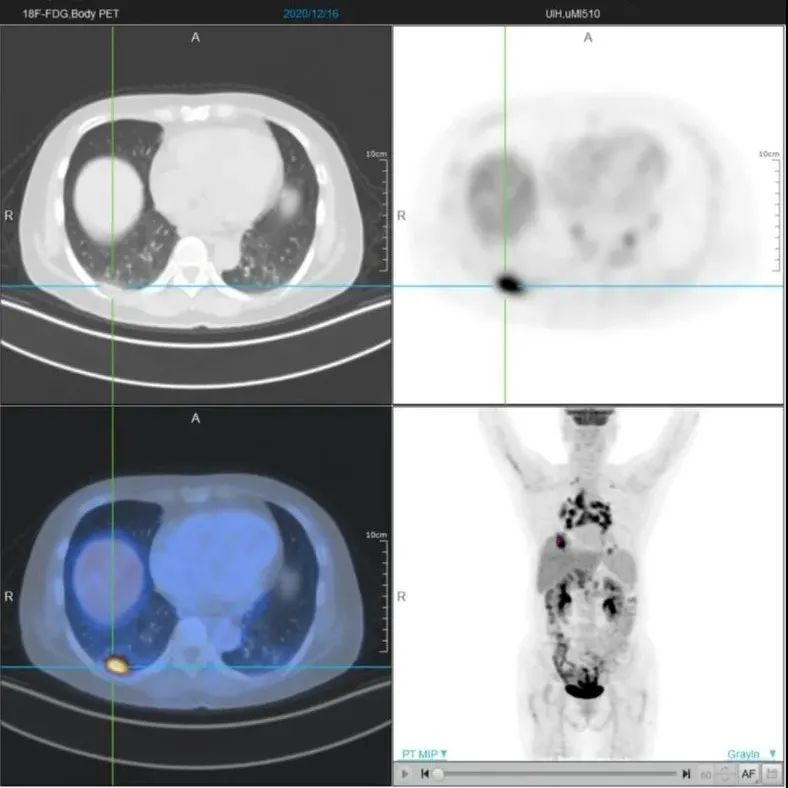788x788 pixels.
Task: Click the date 2020/12/16 in header
Action: pos(311,14)
